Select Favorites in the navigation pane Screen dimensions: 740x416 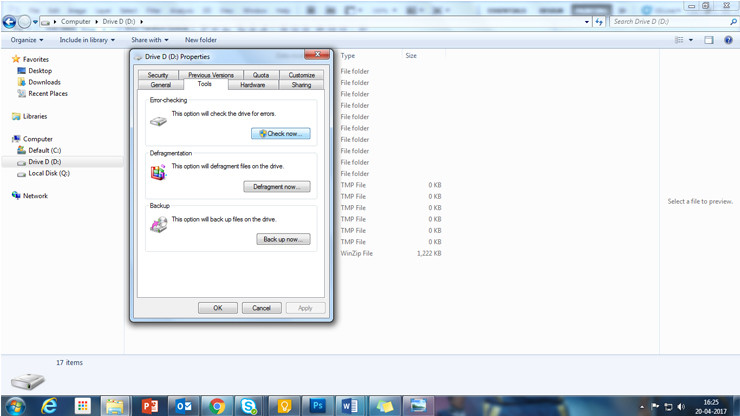point(36,59)
